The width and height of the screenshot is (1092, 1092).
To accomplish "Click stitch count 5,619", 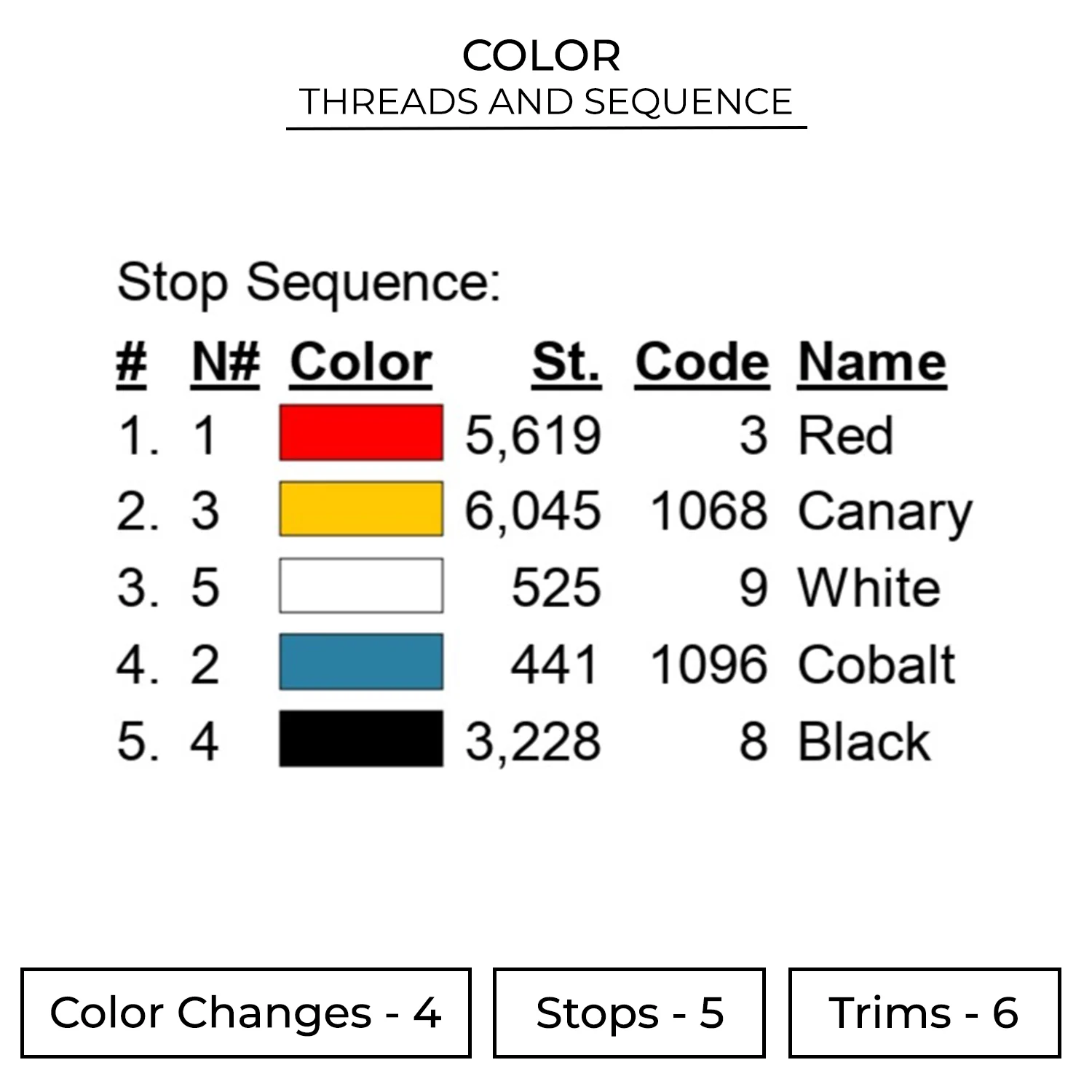I will [x=533, y=435].
